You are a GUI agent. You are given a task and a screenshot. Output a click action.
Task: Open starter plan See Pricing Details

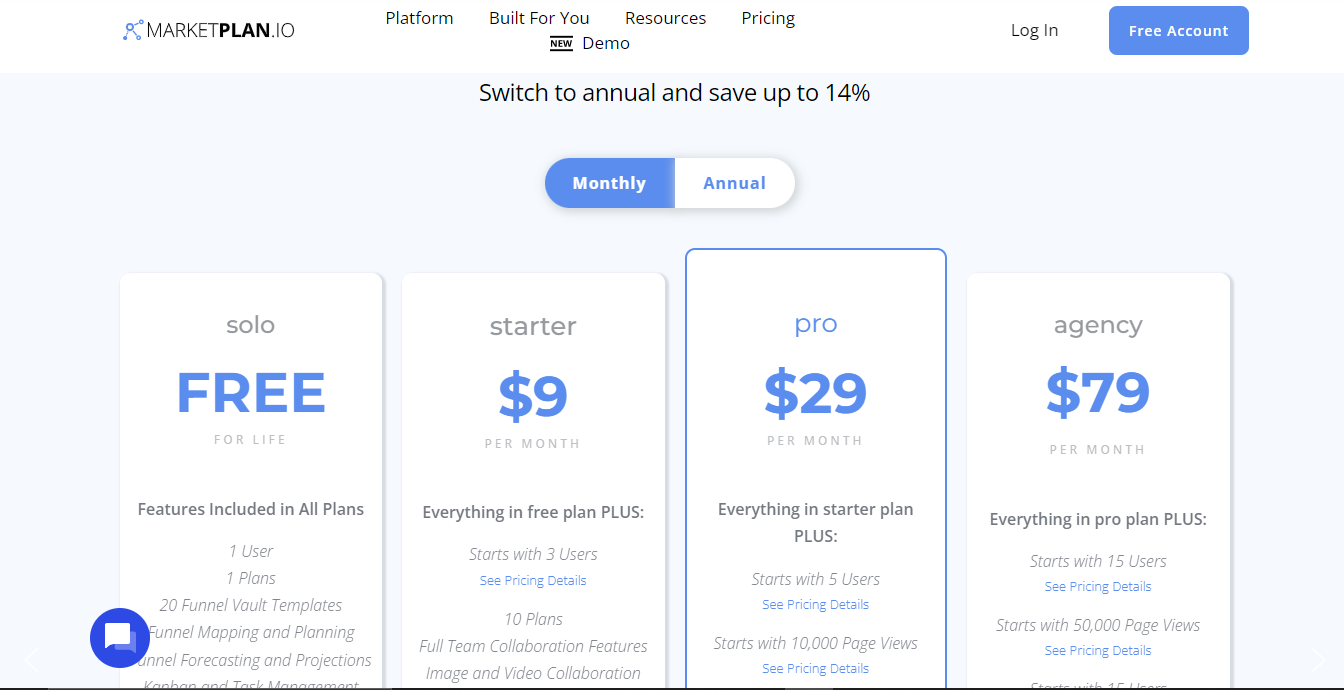pyautogui.click(x=533, y=581)
